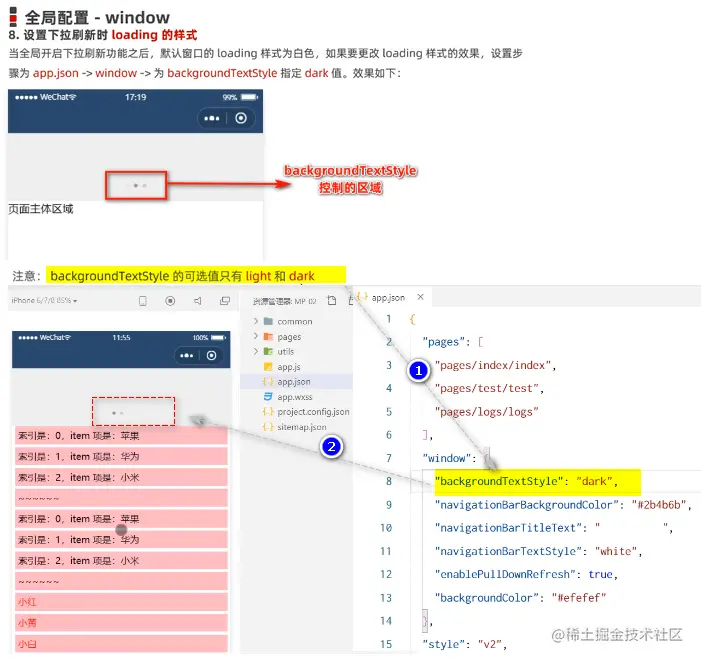The height and width of the screenshot is (661, 701).
Task: Switch to the app.json editor tab
Action: [388, 298]
